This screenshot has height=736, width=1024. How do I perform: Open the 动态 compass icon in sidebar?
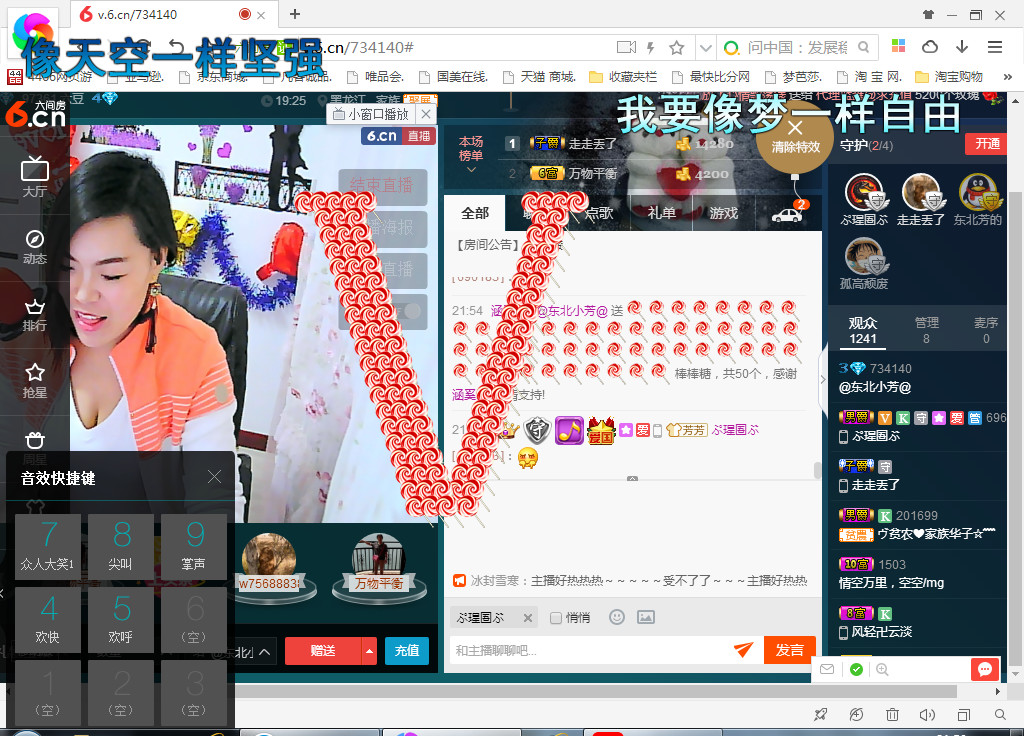(x=35, y=247)
